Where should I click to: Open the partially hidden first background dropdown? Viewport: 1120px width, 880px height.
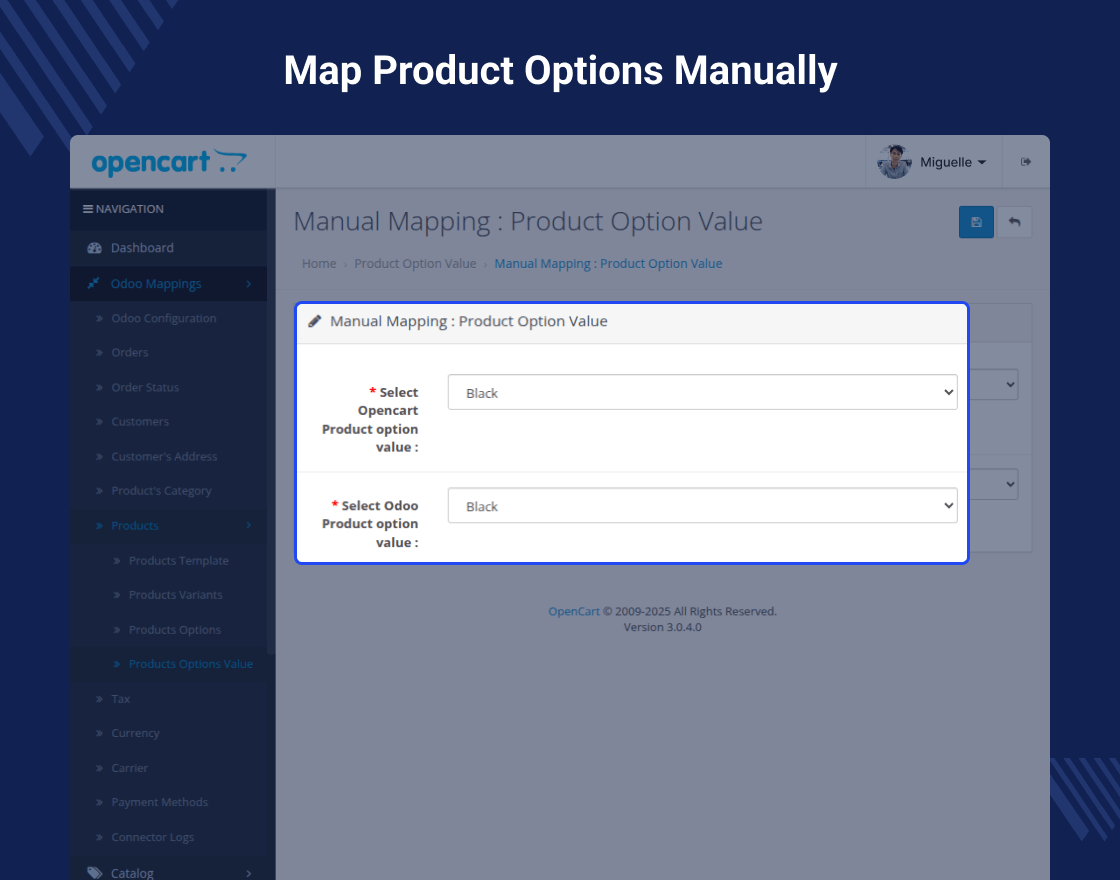coord(994,384)
